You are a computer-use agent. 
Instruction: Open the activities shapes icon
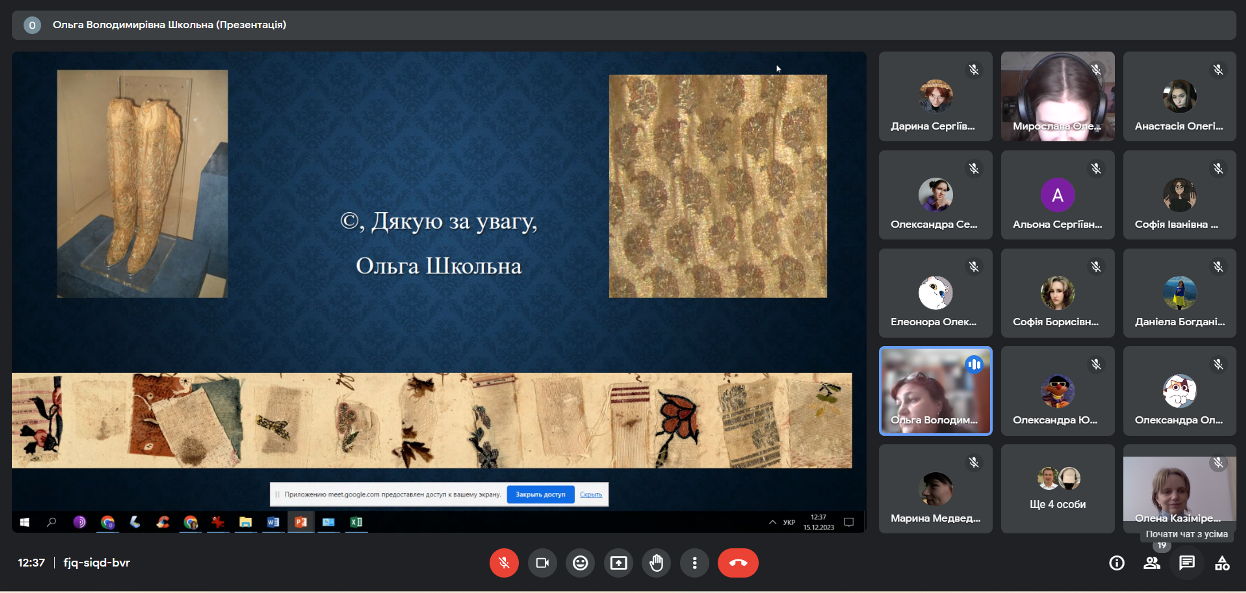point(1222,563)
